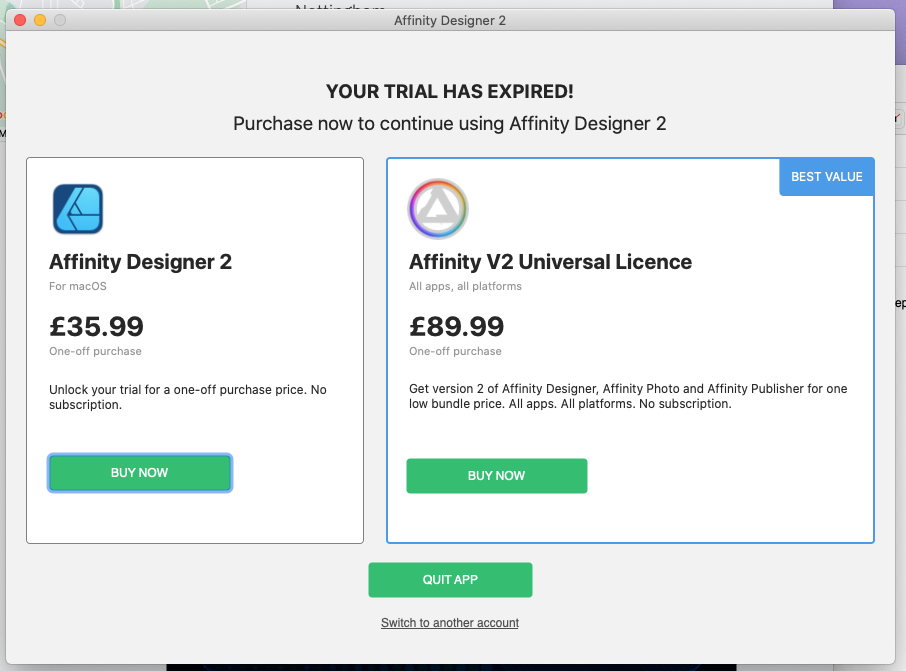906x671 pixels.
Task: Open the Switch to another account link
Action: tap(450, 622)
